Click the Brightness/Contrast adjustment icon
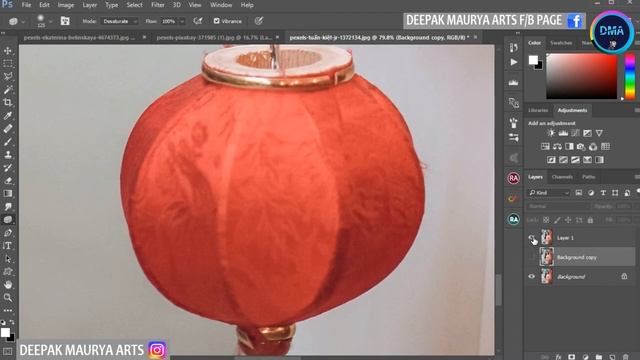Screen dimensions: 640x360 pyautogui.click(x=551, y=133)
